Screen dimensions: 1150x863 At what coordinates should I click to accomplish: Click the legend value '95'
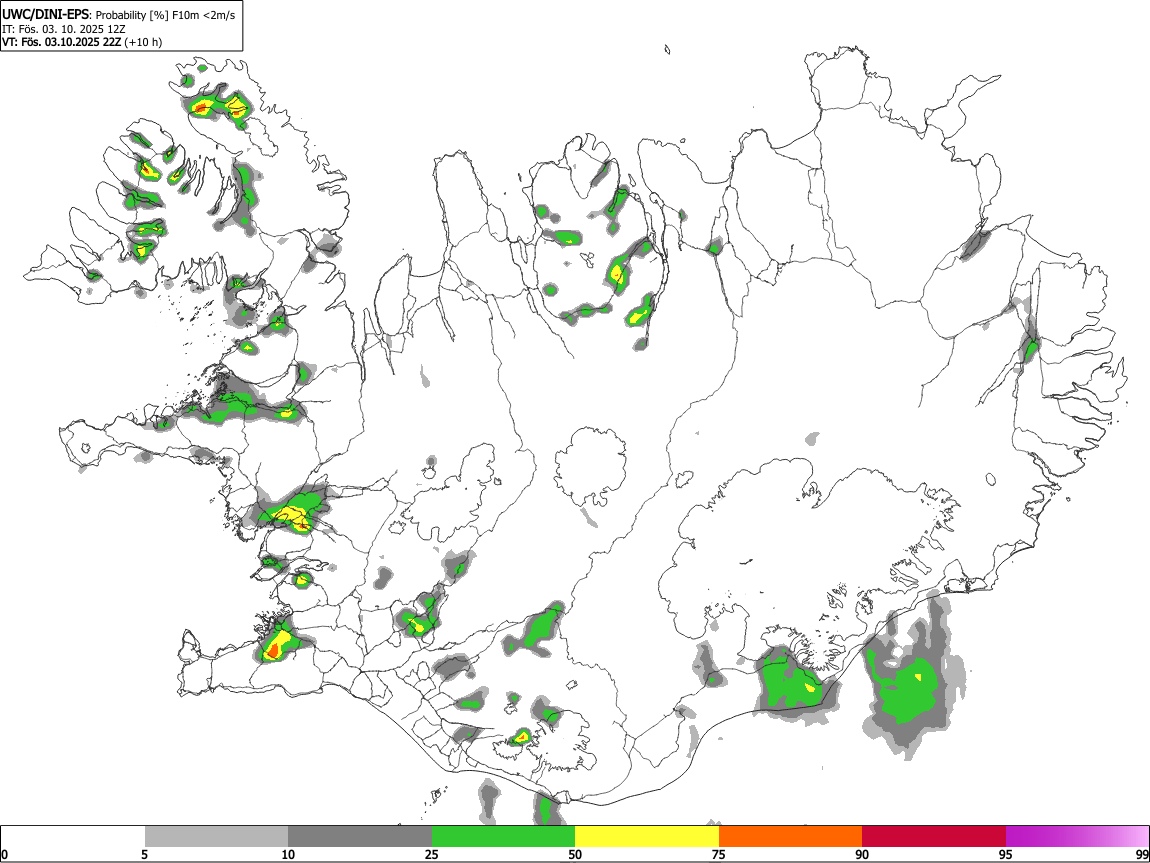(x=1006, y=854)
